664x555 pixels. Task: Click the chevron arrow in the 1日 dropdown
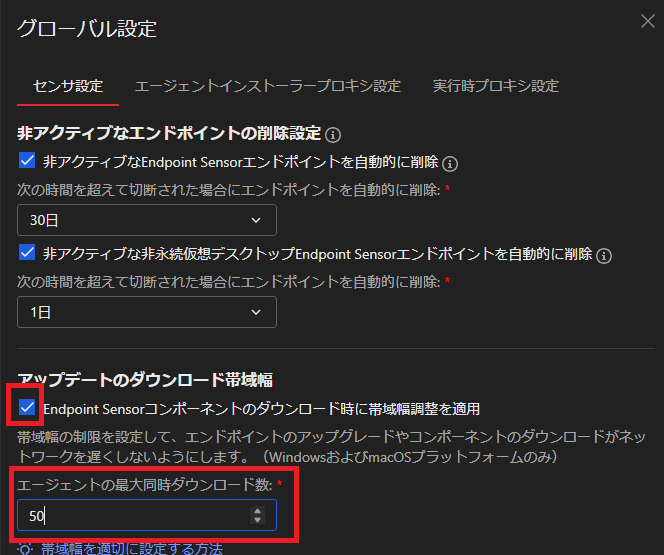[257, 312]
